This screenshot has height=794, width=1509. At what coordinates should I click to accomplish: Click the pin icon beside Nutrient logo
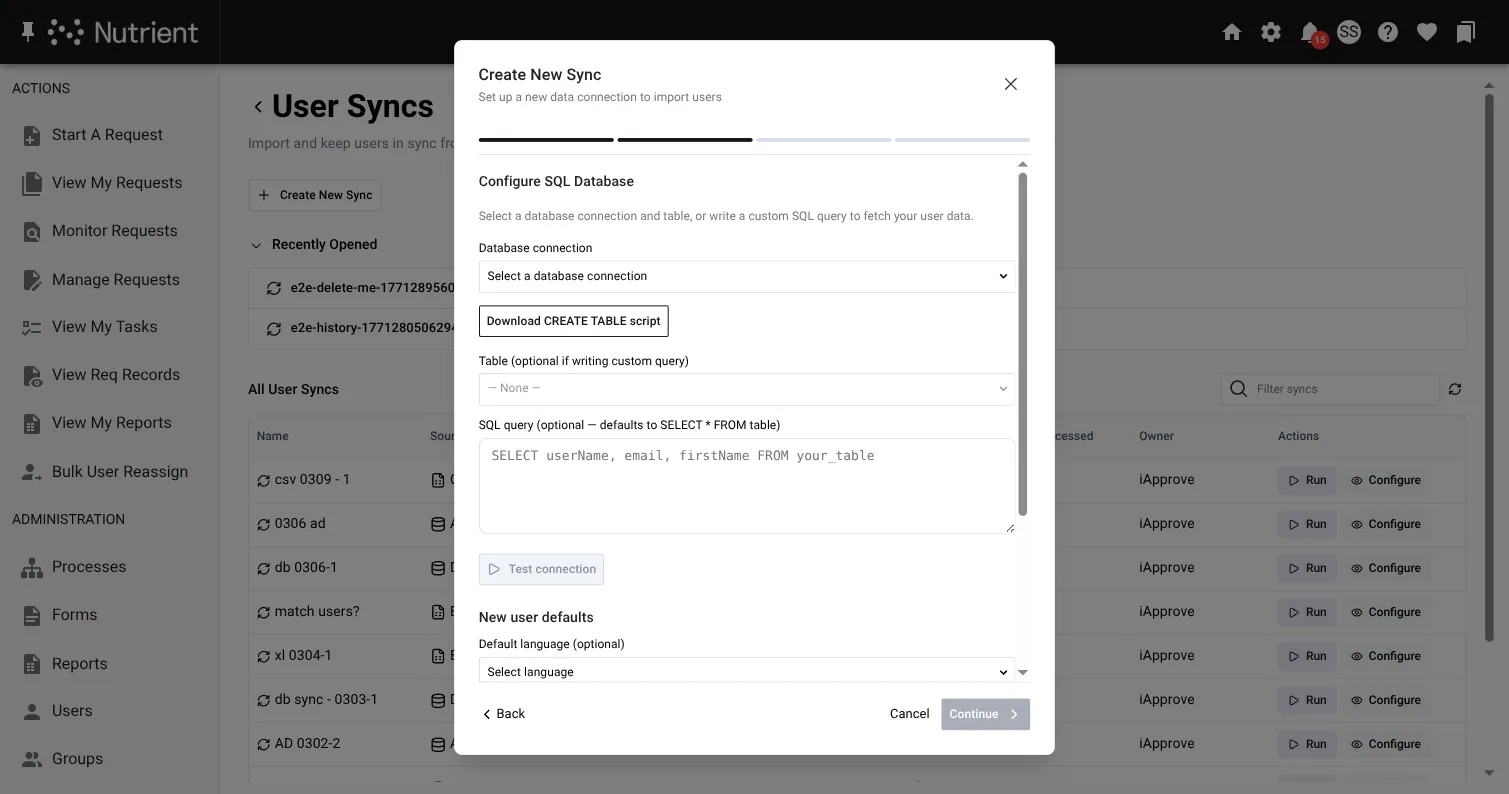28,32
